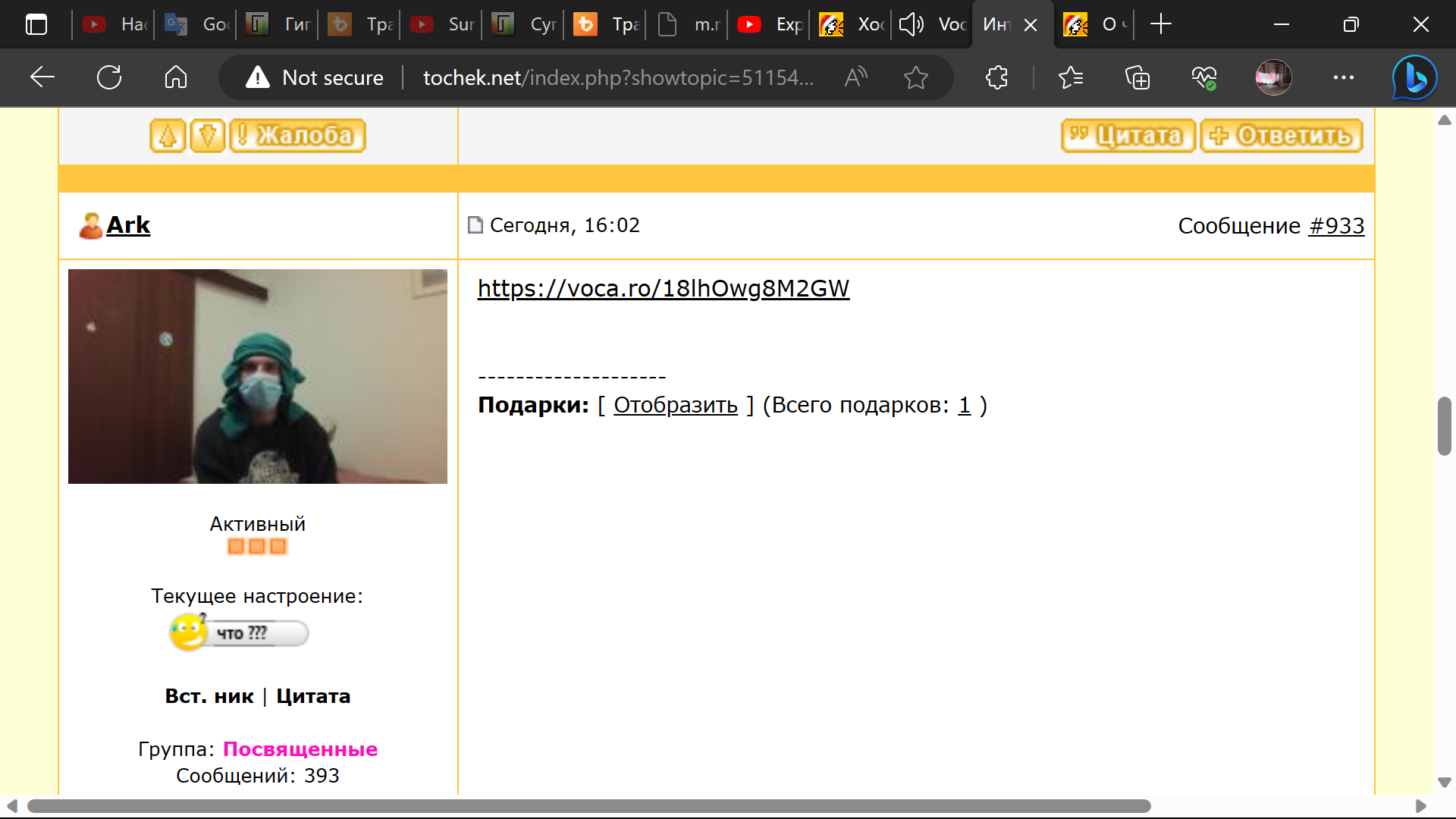The width and height of the screenshot is (1456, 819).
Task: Open the voca.ro link in post
Action: click(x=663, y=288)
